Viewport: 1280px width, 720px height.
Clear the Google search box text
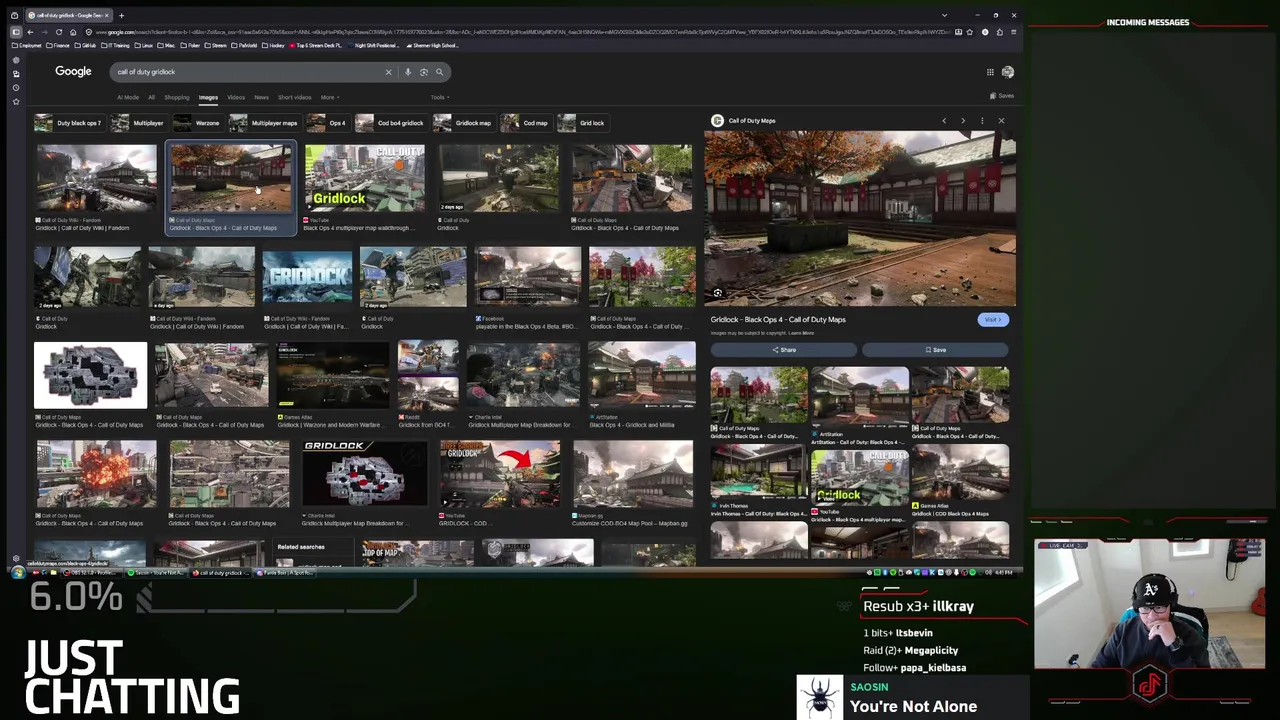388,72
